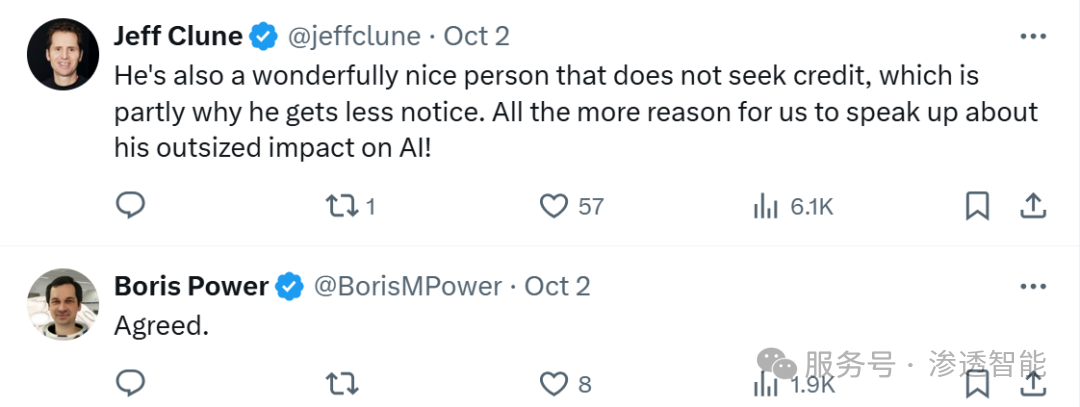This screenshot has width=1080, height=407.
Task: Open more options on Jeff Clune's tweet
Action: click(1032, 37)
